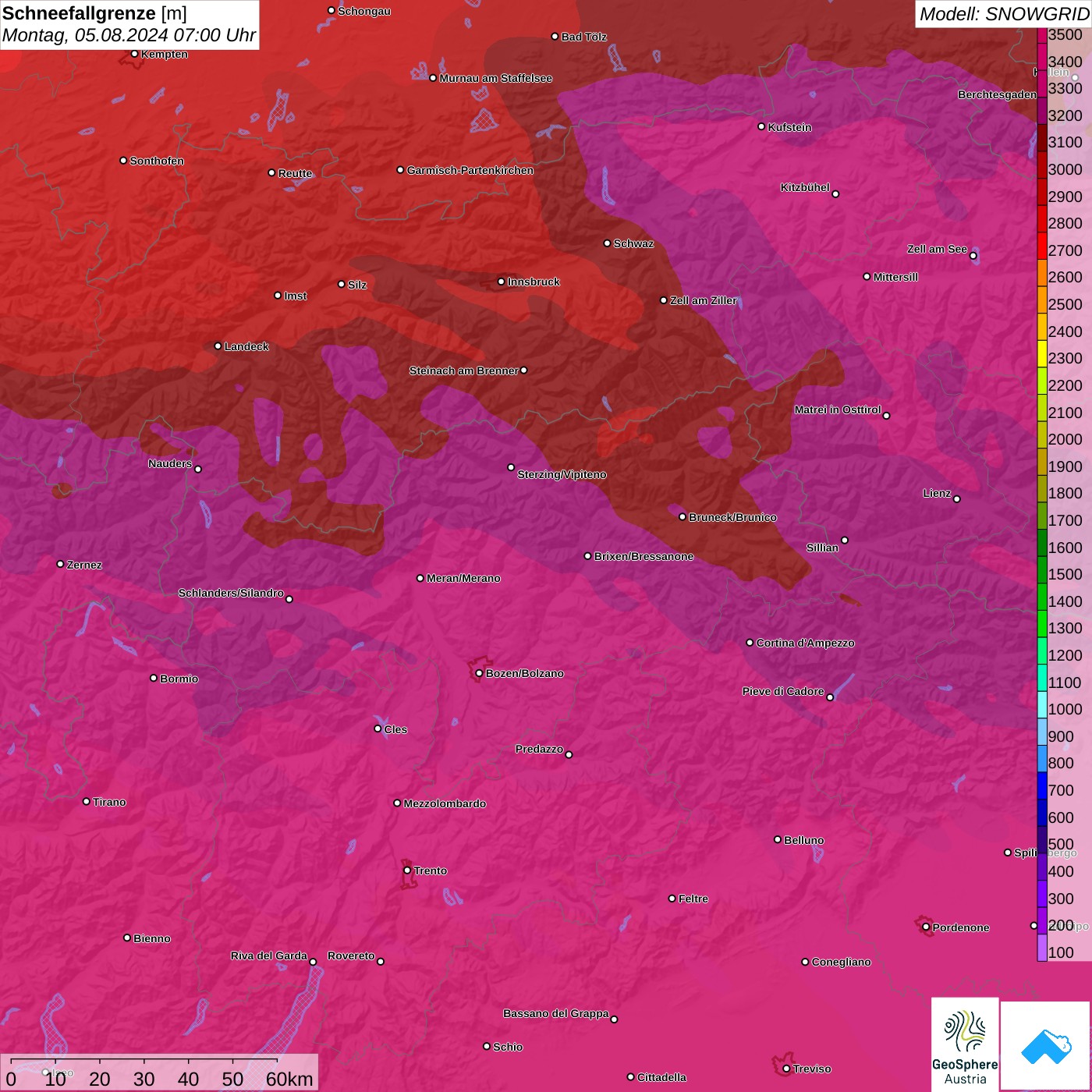Screen dimensions: 1092x1092
Task: Click the Cortina d'Ampezzo marker
Action: [750, 643]
